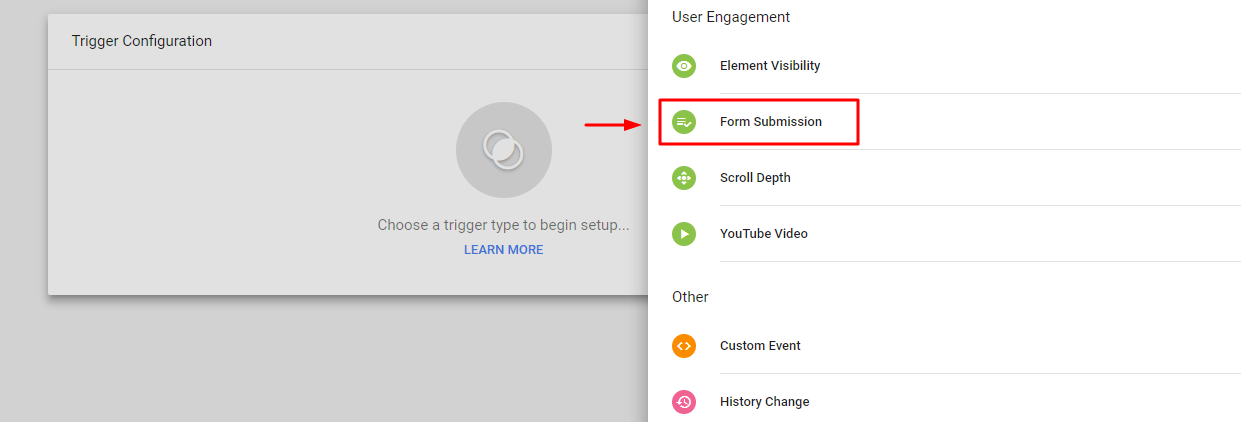Click the 'Choose a trigger type' prompt text
Image resolution: width=1241 pixels, height=422 pixels.
(503, 225)
